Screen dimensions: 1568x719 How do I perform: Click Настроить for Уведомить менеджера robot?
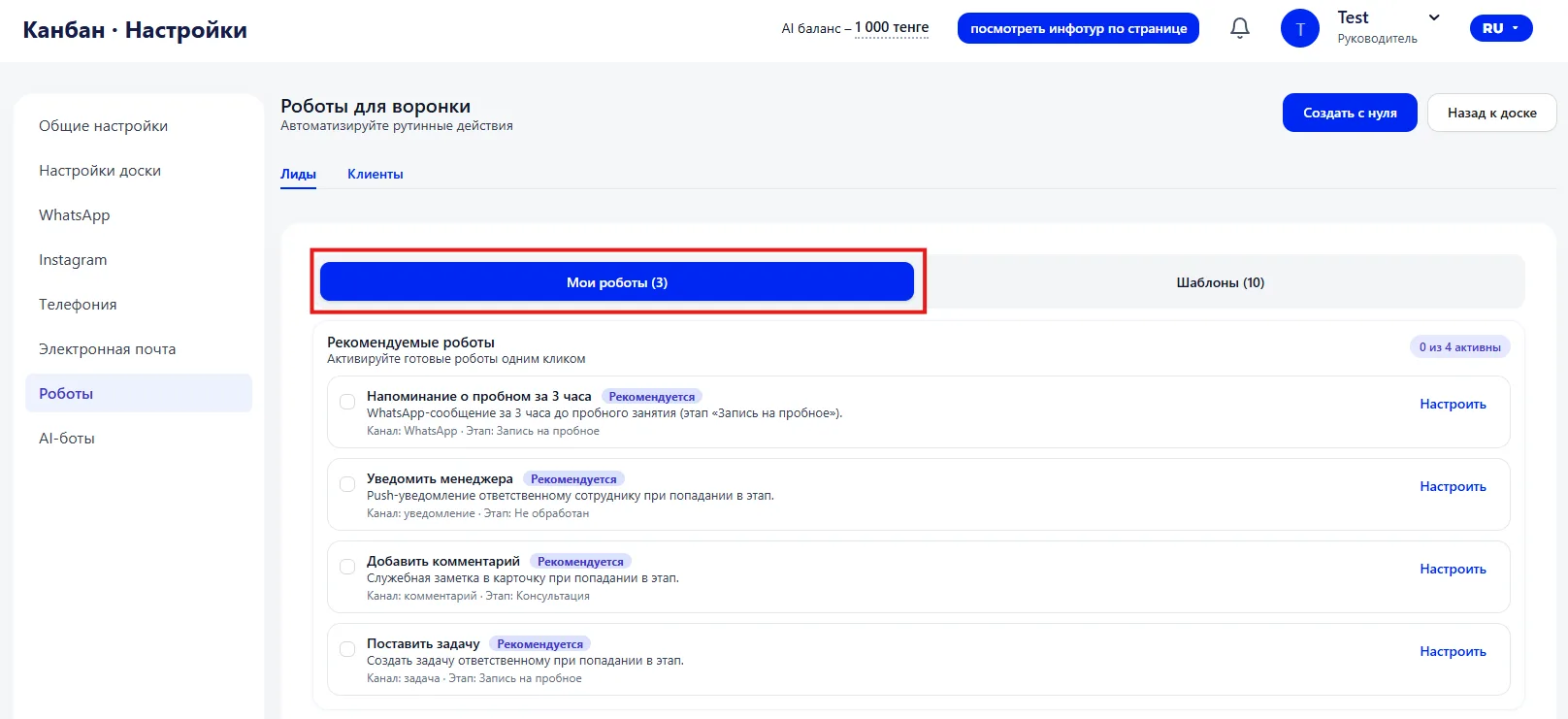click(1453, 486)
